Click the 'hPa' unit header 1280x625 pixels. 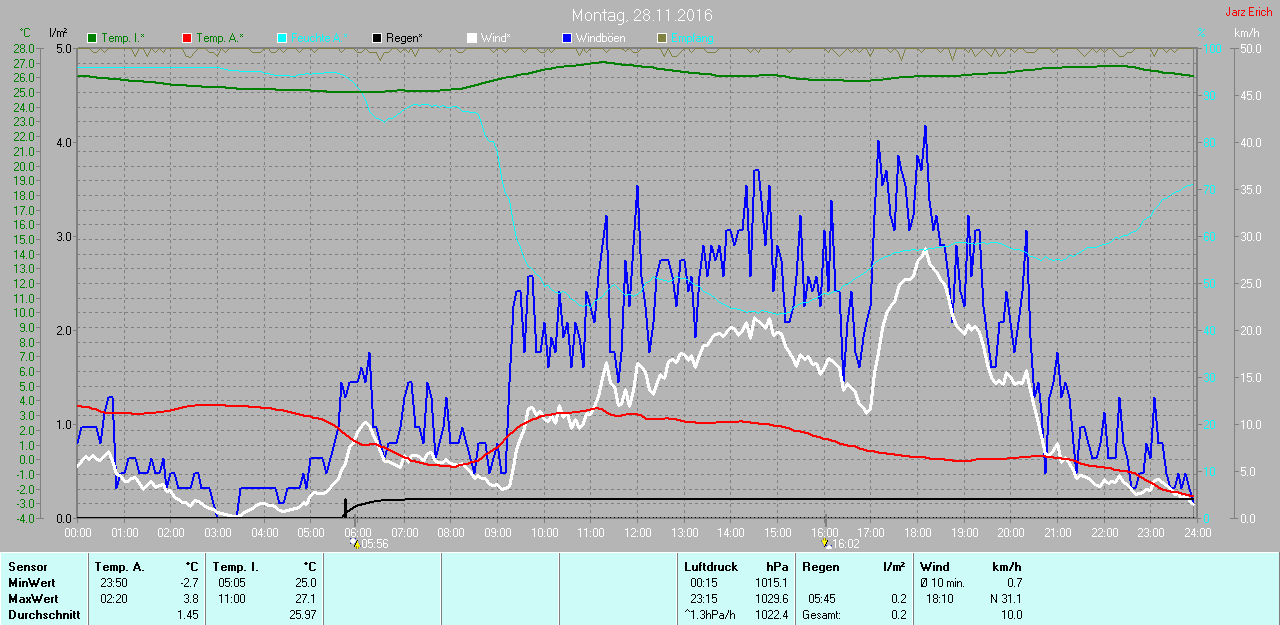pyautogui.click(x=777, y=567)
